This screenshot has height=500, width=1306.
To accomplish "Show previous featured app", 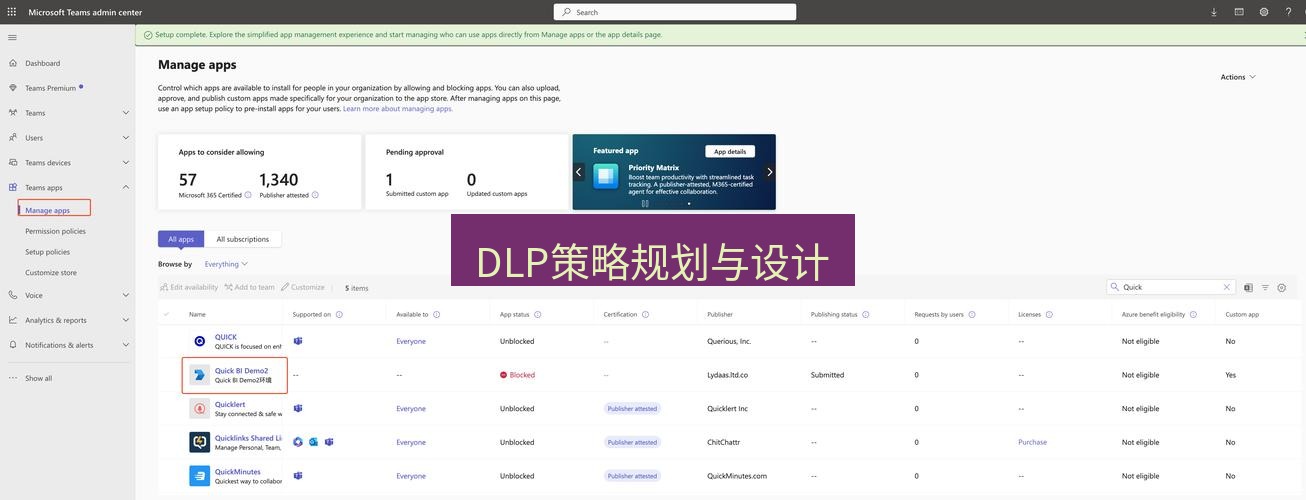I will point(578,172).
